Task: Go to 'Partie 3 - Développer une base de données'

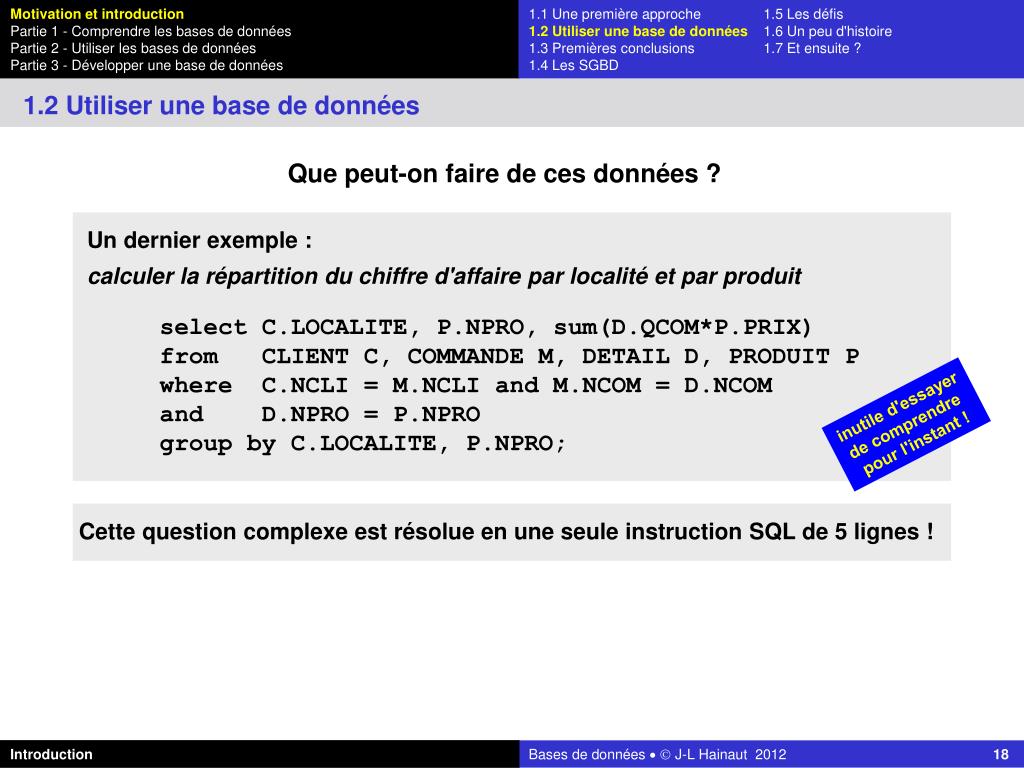Action: 147,65
